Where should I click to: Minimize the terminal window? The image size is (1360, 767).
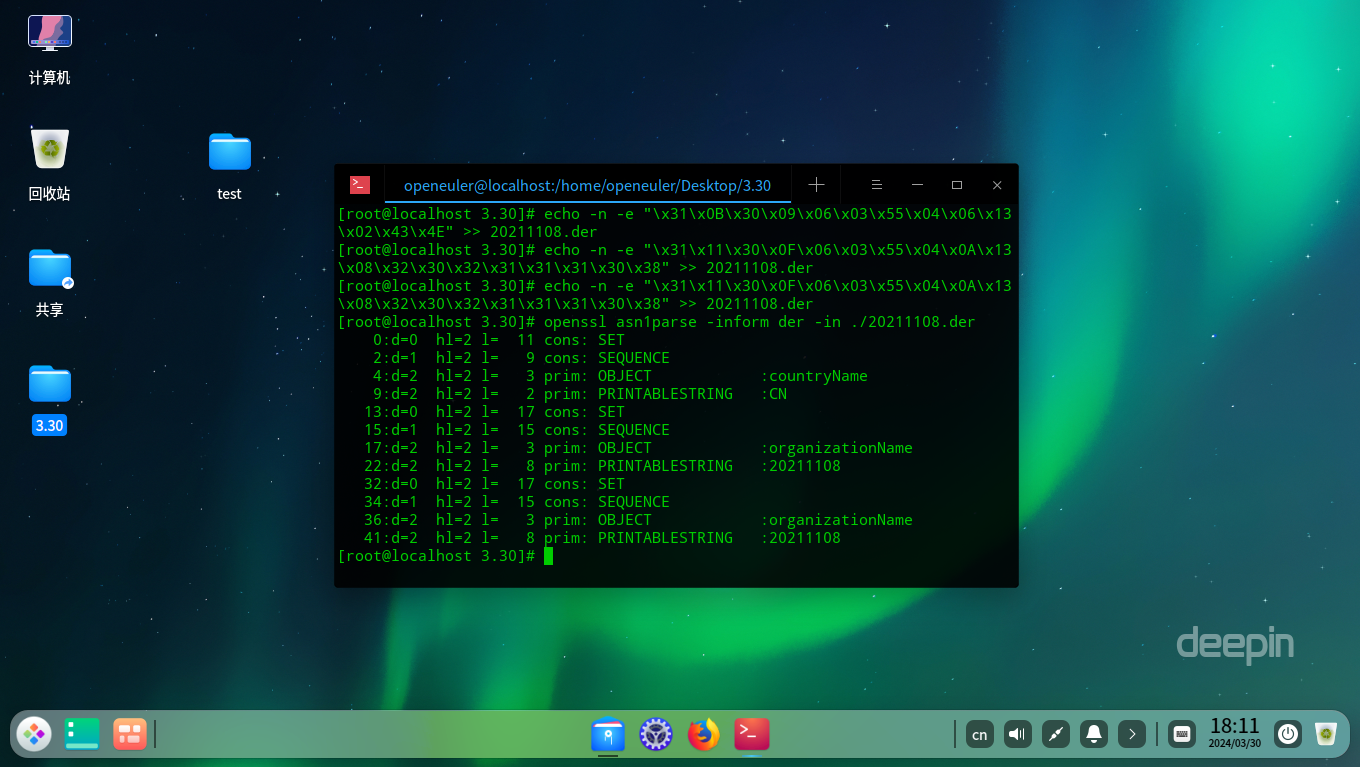[x=917, y=185]
